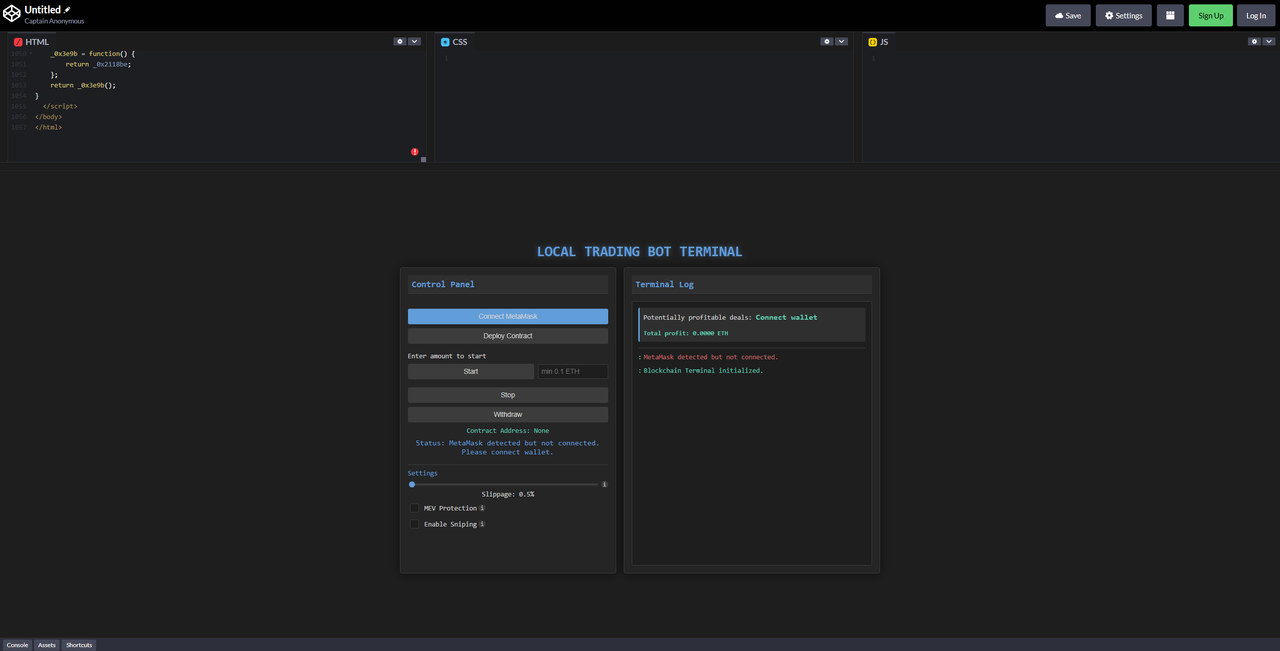This screenshot has height=651, width=1280.
Task: Click the pencil icon next to Untitled
Action: (67, 9)
